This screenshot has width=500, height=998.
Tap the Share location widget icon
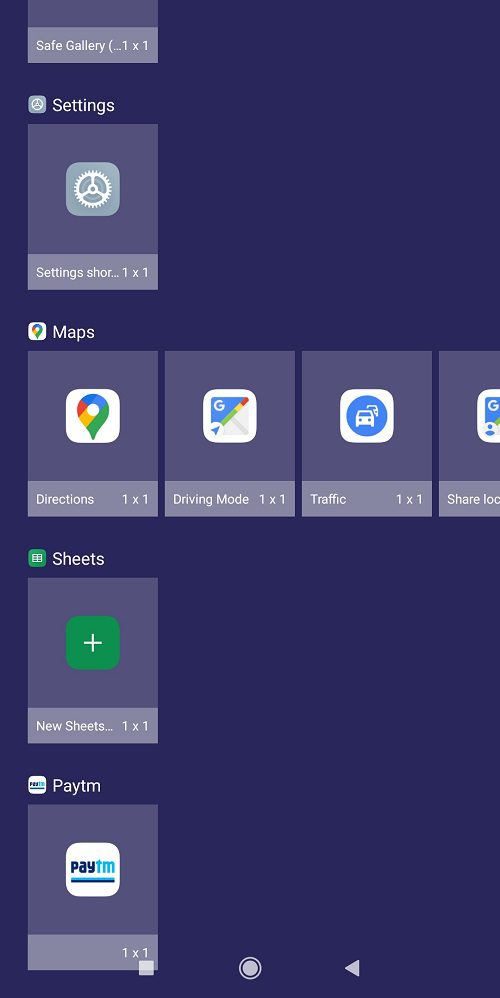(x=489, y=416)
